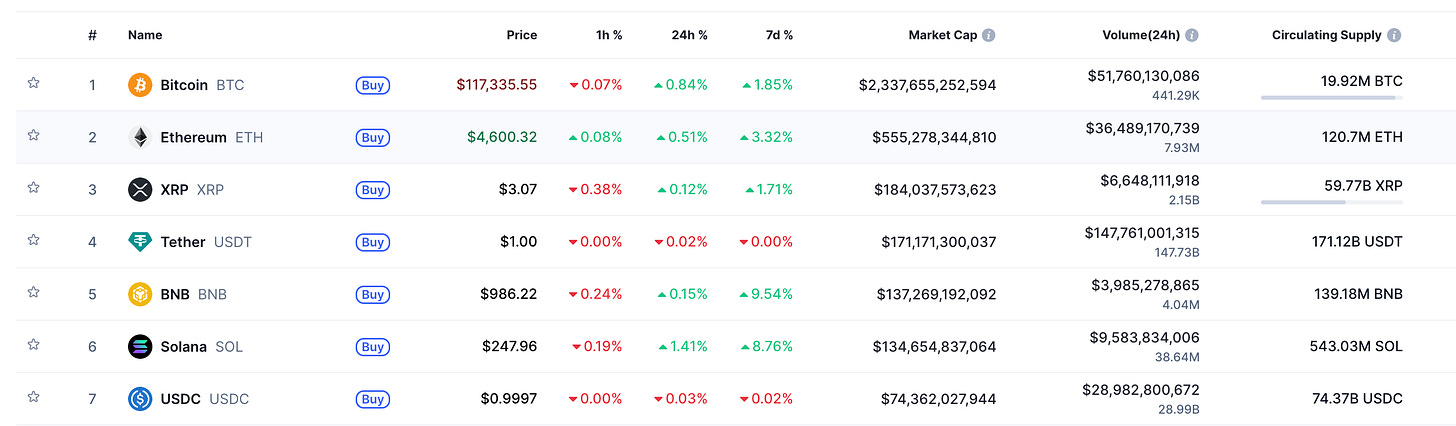Click 543.03M SOL supply value
Image resolution: width=1456 pixels, height=426 pixels.
click(x=1358, y=346)
